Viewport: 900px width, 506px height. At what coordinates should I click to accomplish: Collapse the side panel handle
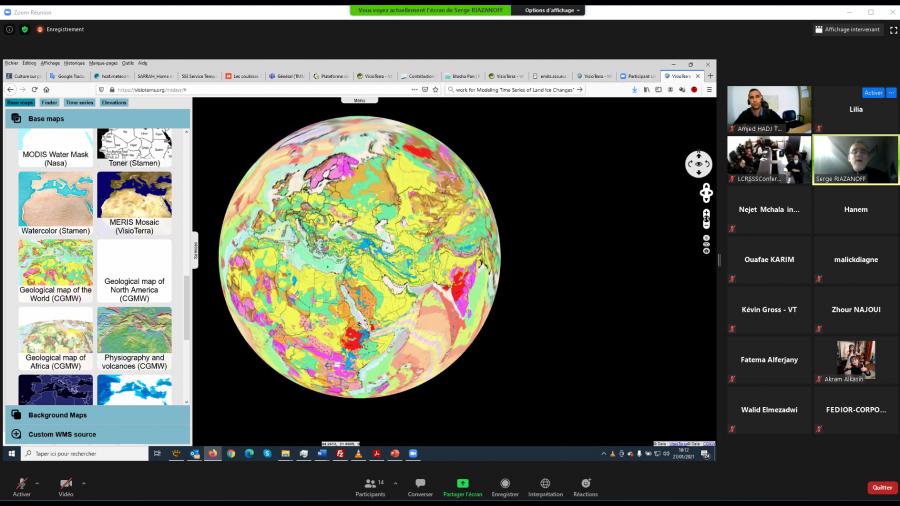[195, 250]
